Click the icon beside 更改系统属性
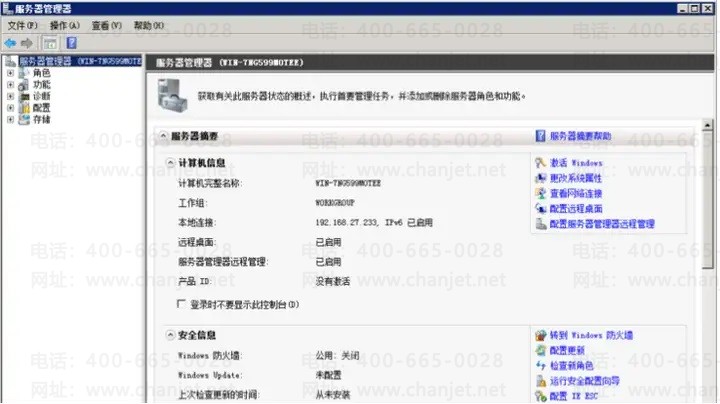The image size is (720, 404). (540, 178)
